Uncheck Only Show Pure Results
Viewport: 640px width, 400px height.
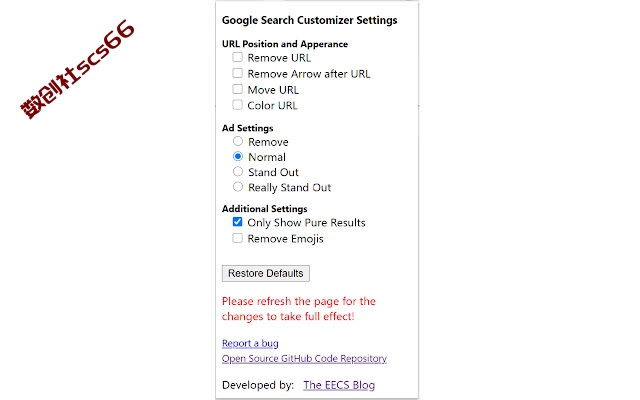[x=238, y=222]
